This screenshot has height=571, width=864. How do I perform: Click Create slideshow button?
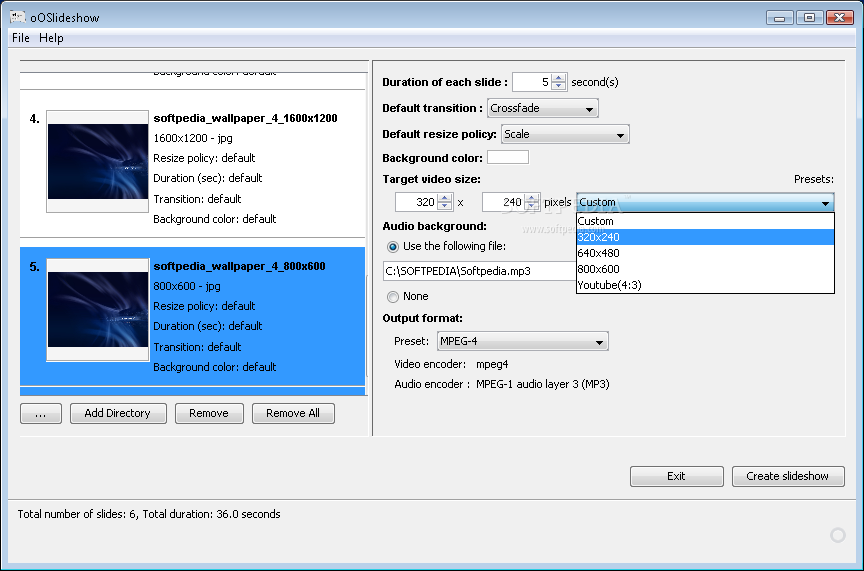[x=788, y=476]
